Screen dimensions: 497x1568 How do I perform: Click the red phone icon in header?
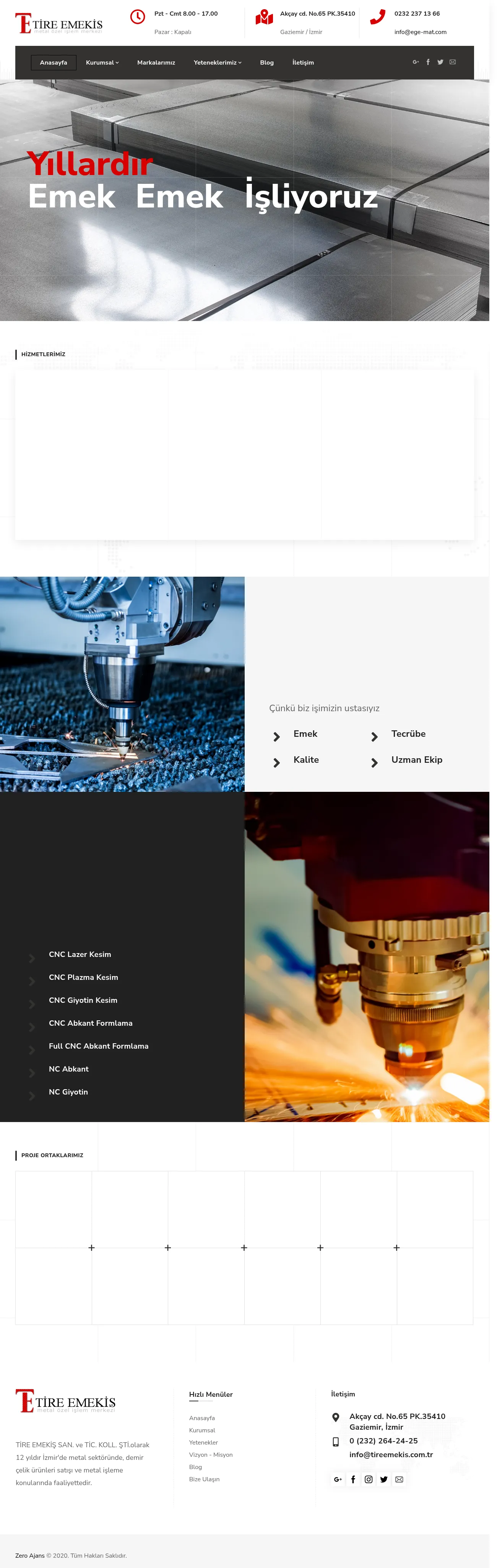(378, 16)
